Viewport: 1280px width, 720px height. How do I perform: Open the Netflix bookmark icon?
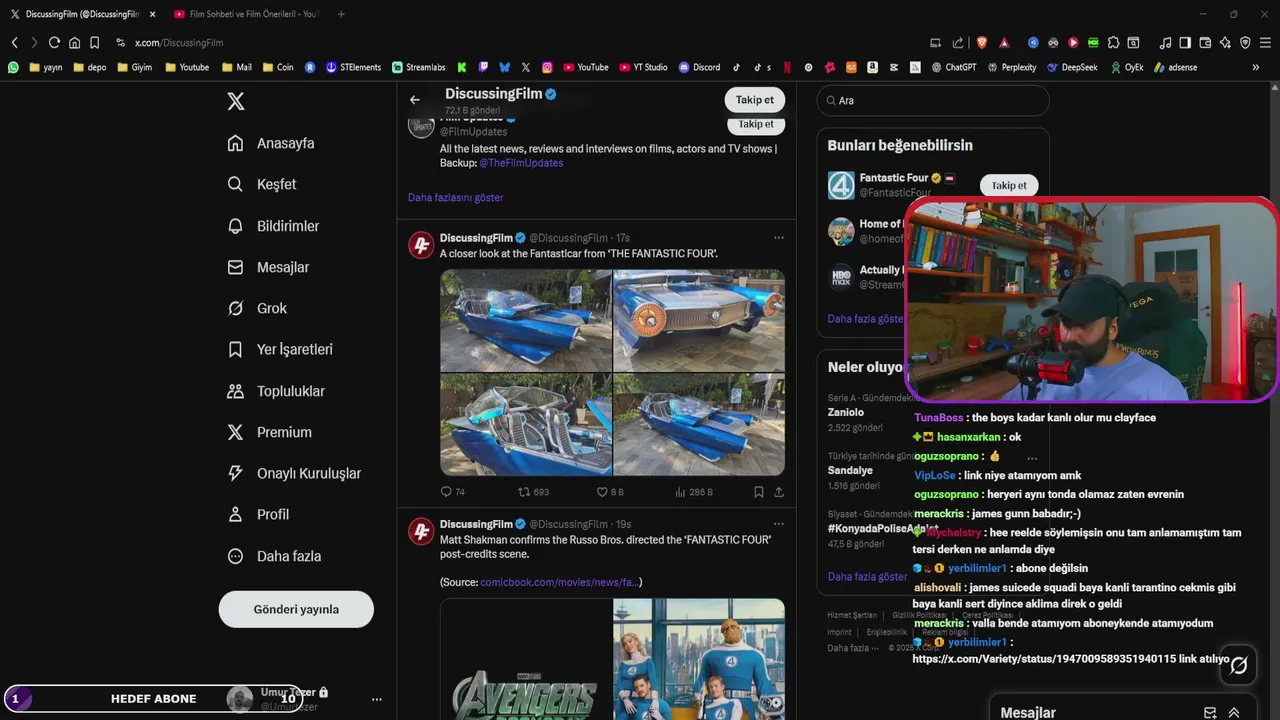787,67
